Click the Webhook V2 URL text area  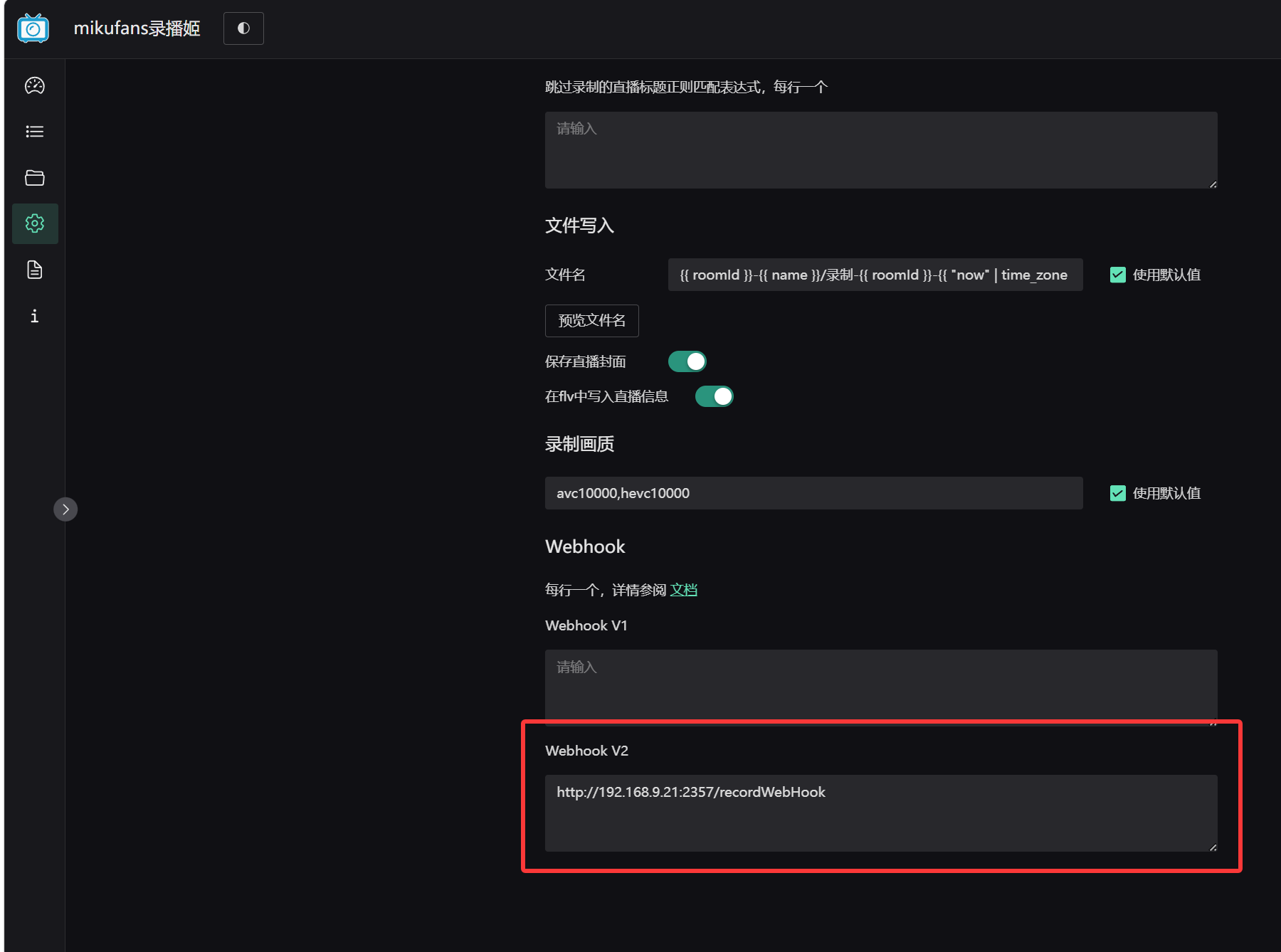pos(880,813)
